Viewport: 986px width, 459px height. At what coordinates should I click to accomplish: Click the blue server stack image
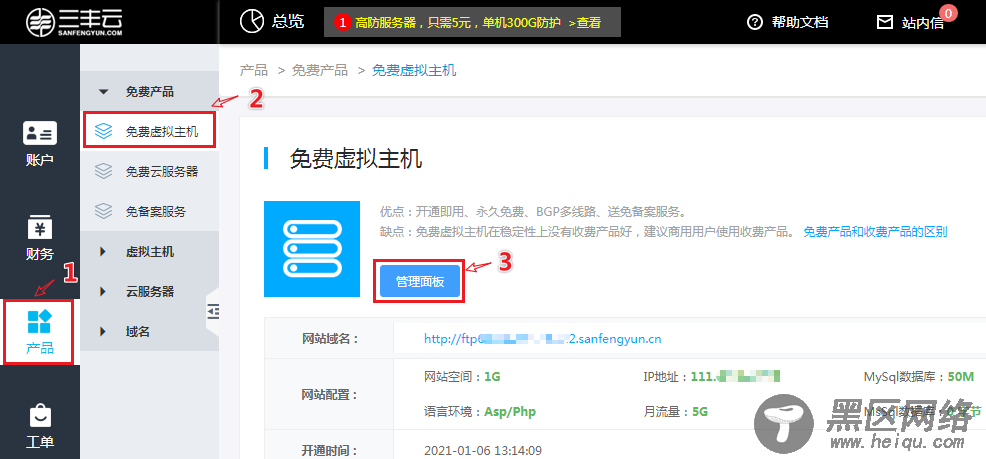312,249
